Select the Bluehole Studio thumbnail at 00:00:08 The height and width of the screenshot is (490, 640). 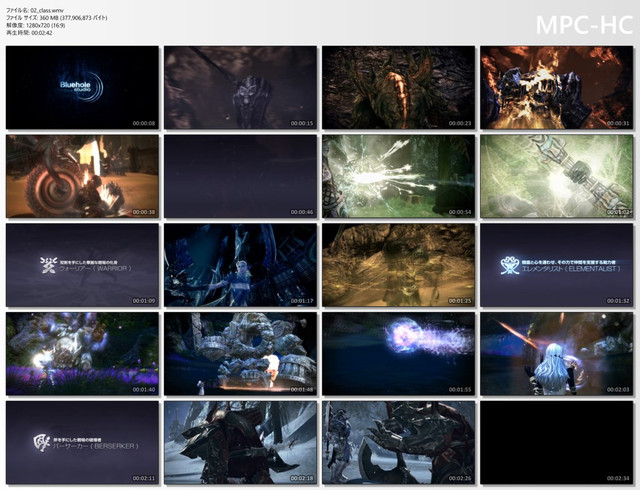pyautogui.click(x=82, y=87)
